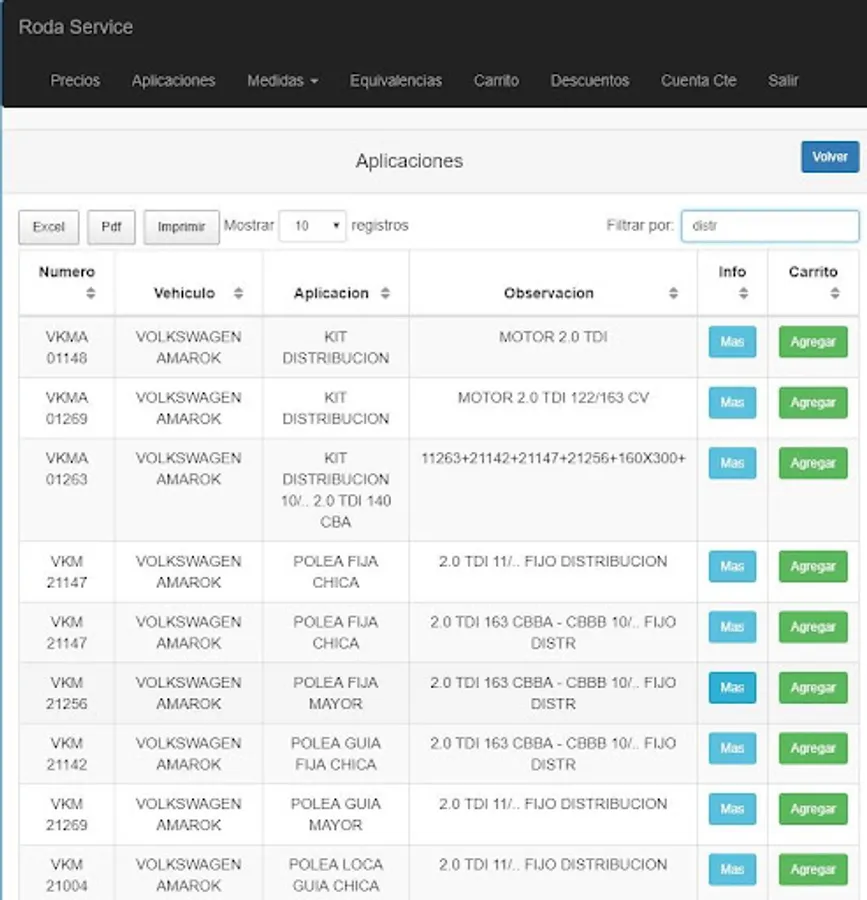Click Mas for VKMA 01269

(x=732, y=402)
